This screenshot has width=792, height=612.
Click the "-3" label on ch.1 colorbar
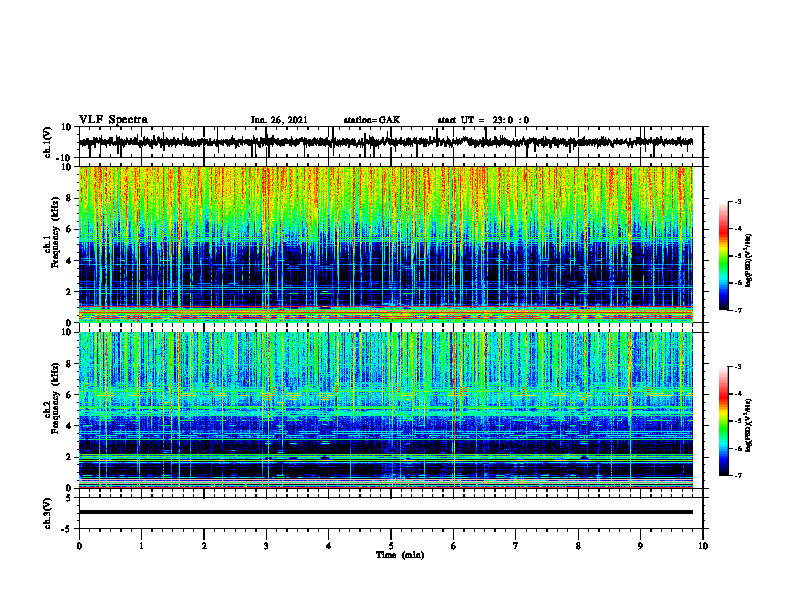[738, 202]
